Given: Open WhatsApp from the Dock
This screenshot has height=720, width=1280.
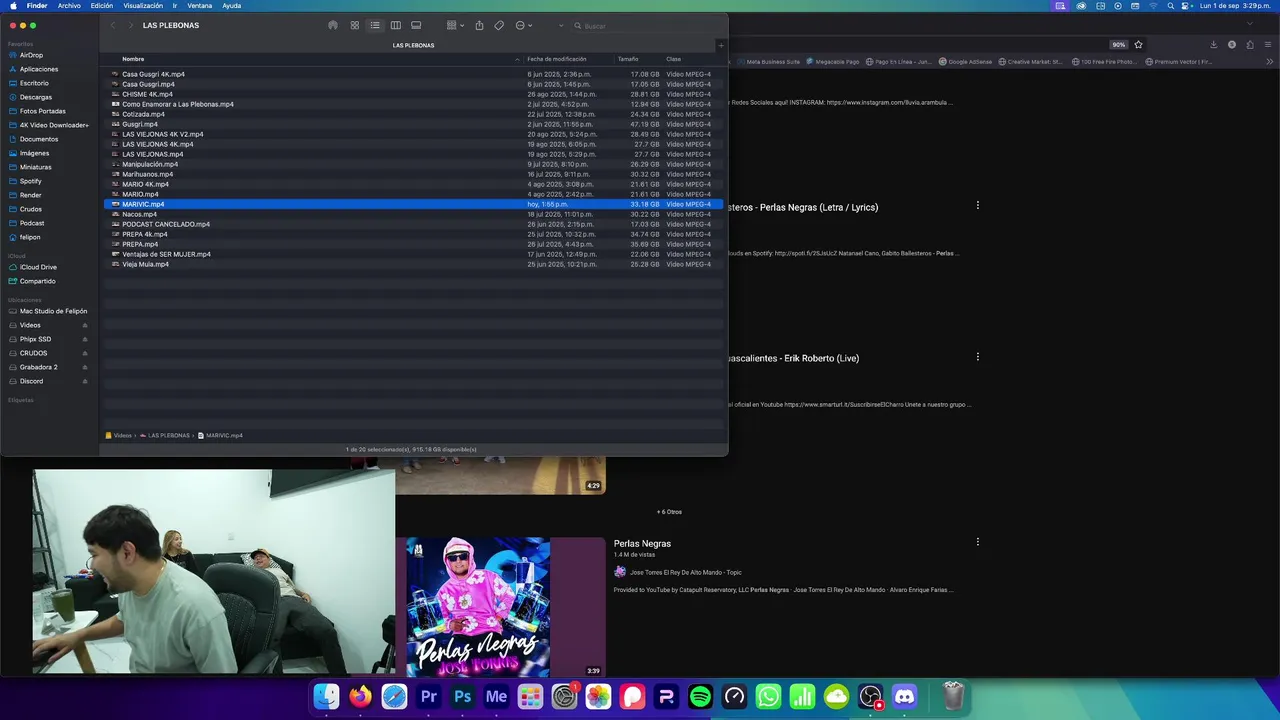Looking at the screenshot, I should click(769, 697).
